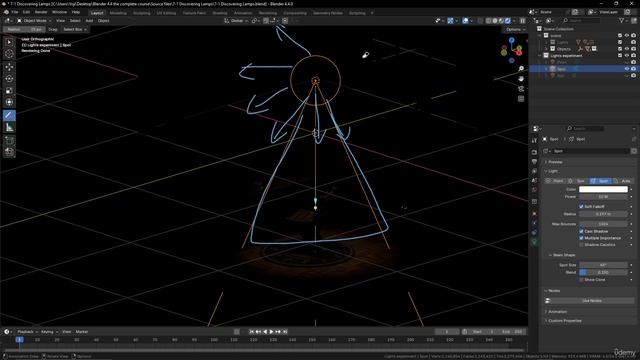Viewport: 640px width, 360px height.
Task: Toggle camera view icon in viewport
Action: tap(521, 89)
